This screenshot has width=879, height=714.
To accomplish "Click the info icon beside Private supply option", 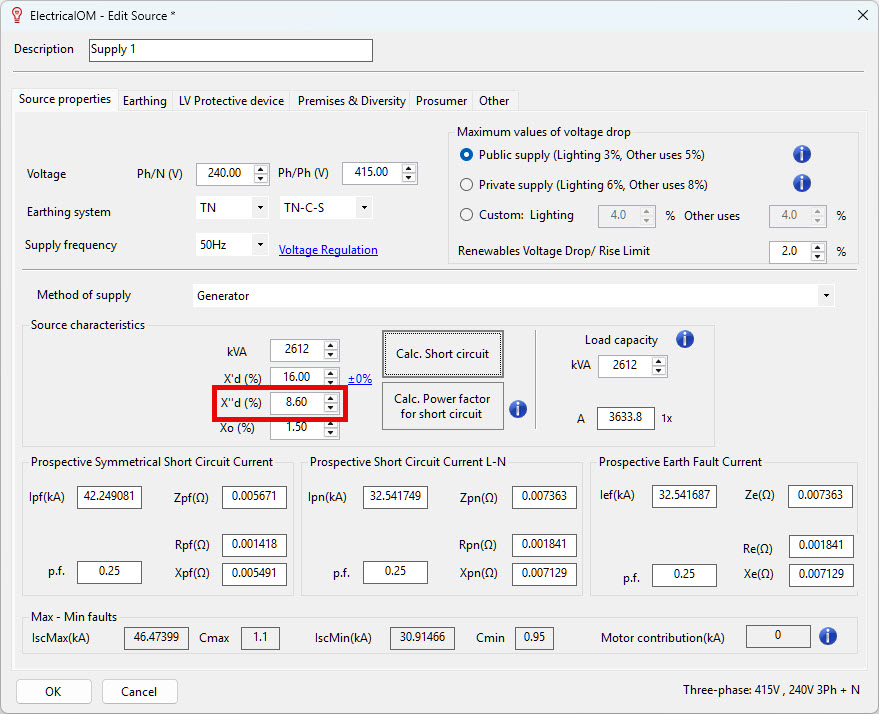I will 802,183.
